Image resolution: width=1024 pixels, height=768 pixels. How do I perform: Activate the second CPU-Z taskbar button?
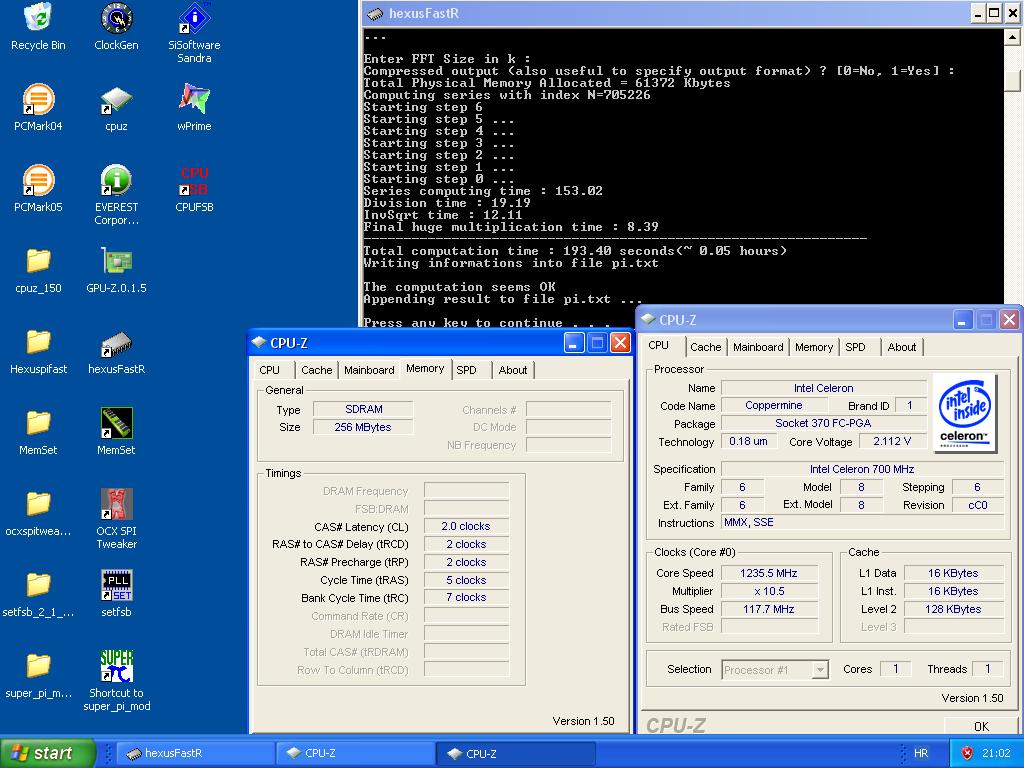(x=516, y=753)
